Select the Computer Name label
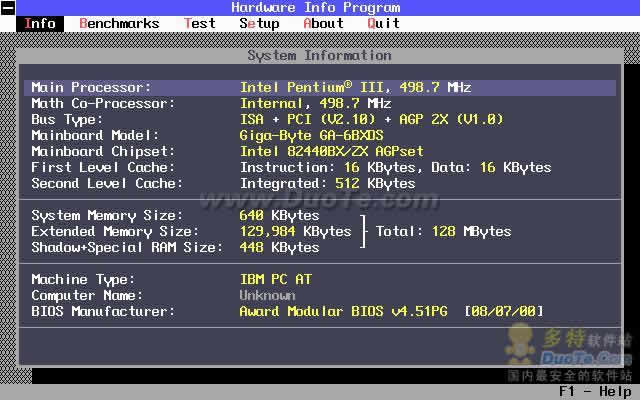This screenshot has height=400, width=640. click(87, 296)
